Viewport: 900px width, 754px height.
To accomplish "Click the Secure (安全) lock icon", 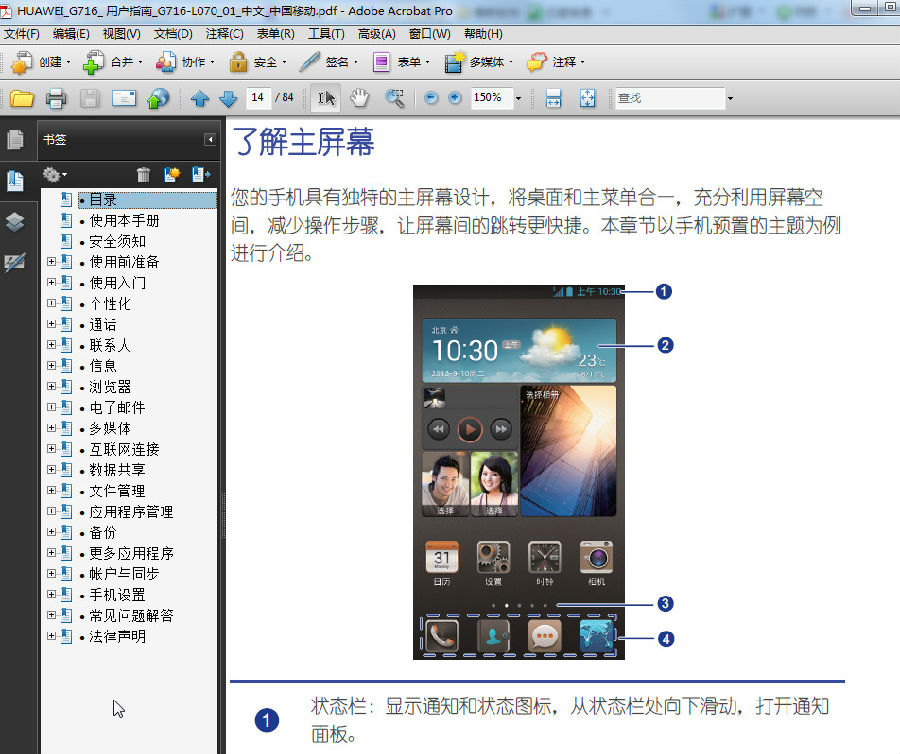I will pyautogui.click(x=238, y=62).
